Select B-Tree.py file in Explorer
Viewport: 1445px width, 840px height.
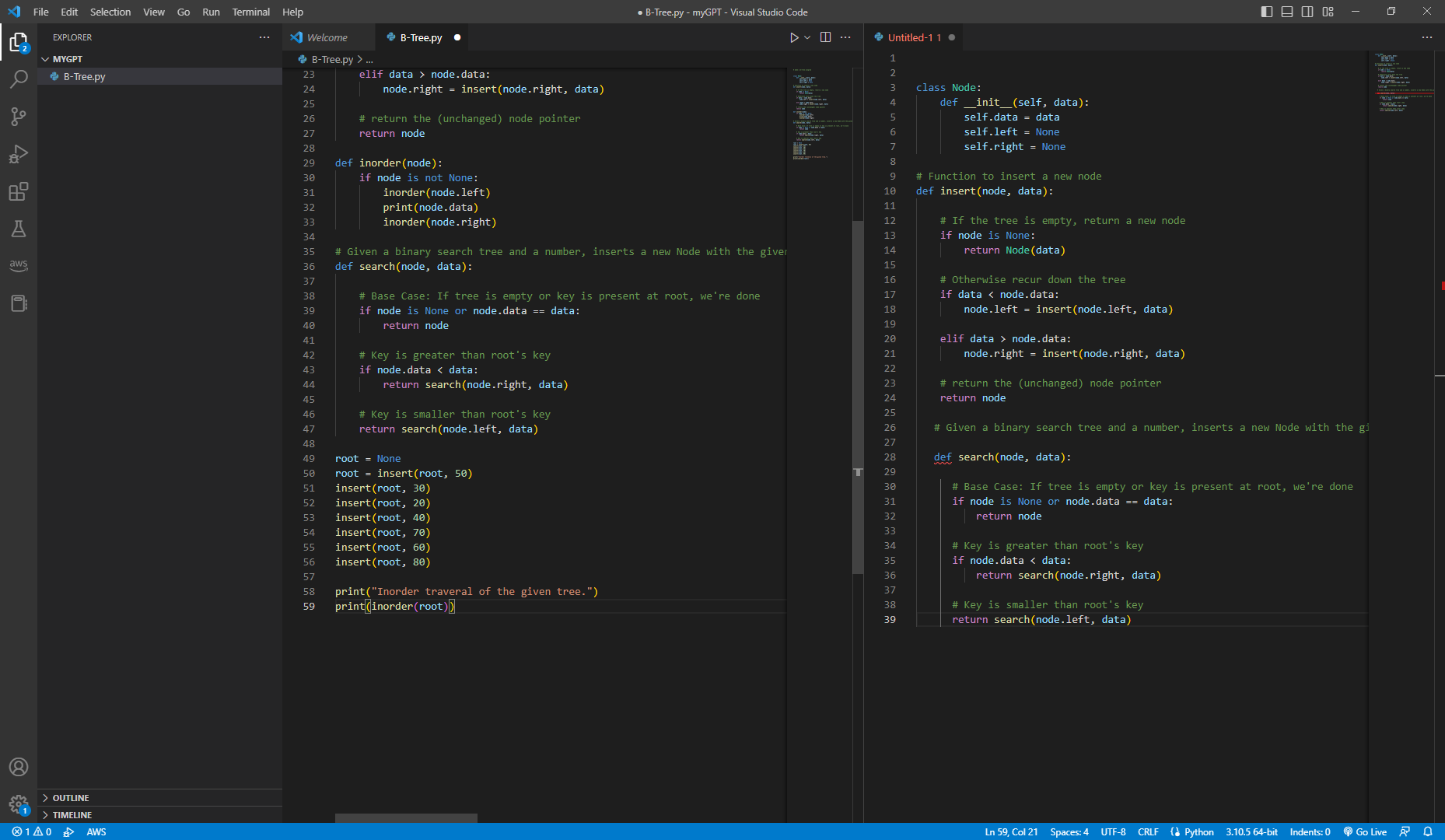click(159, 76)
